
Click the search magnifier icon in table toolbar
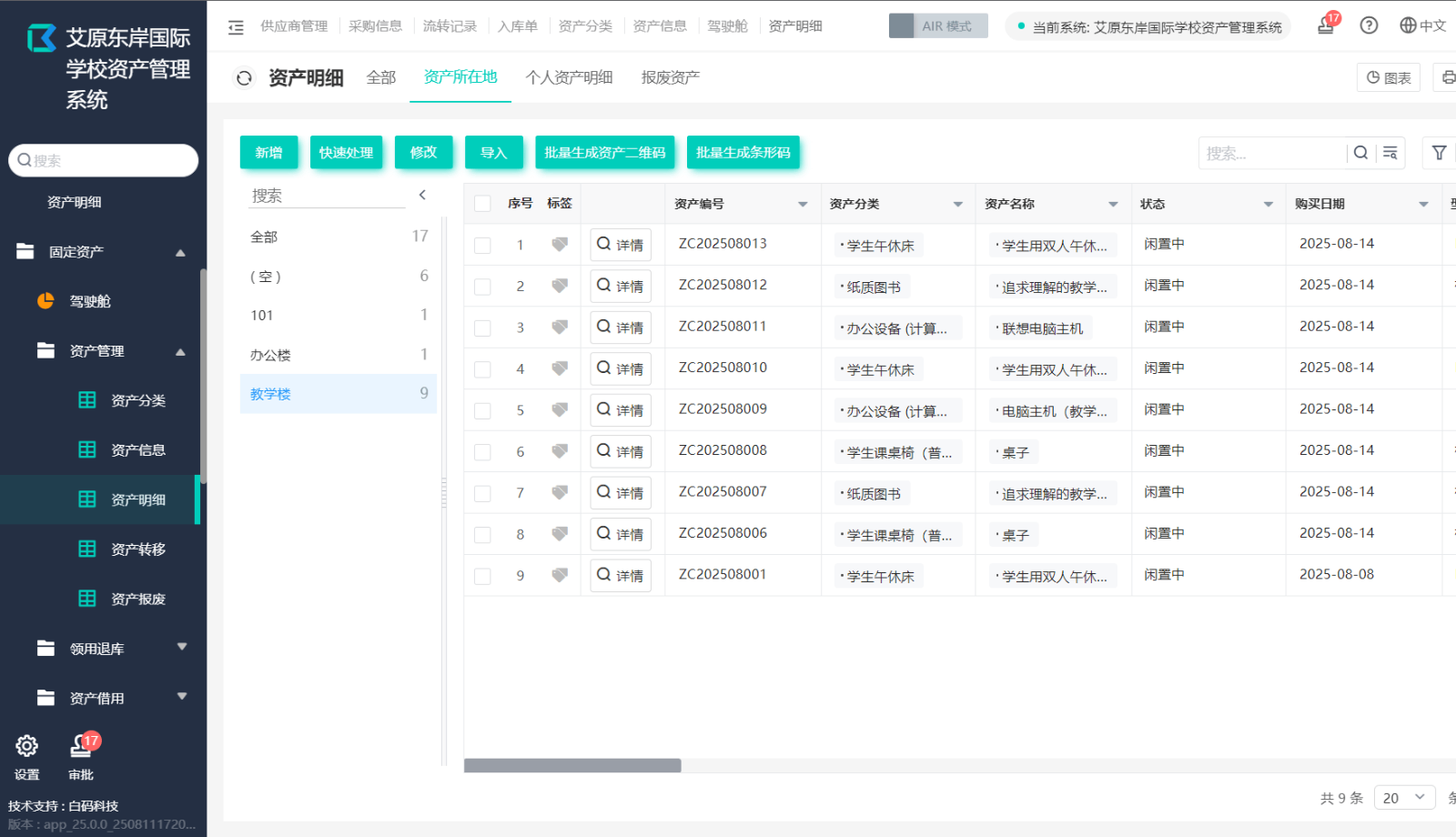(1360, 153)
